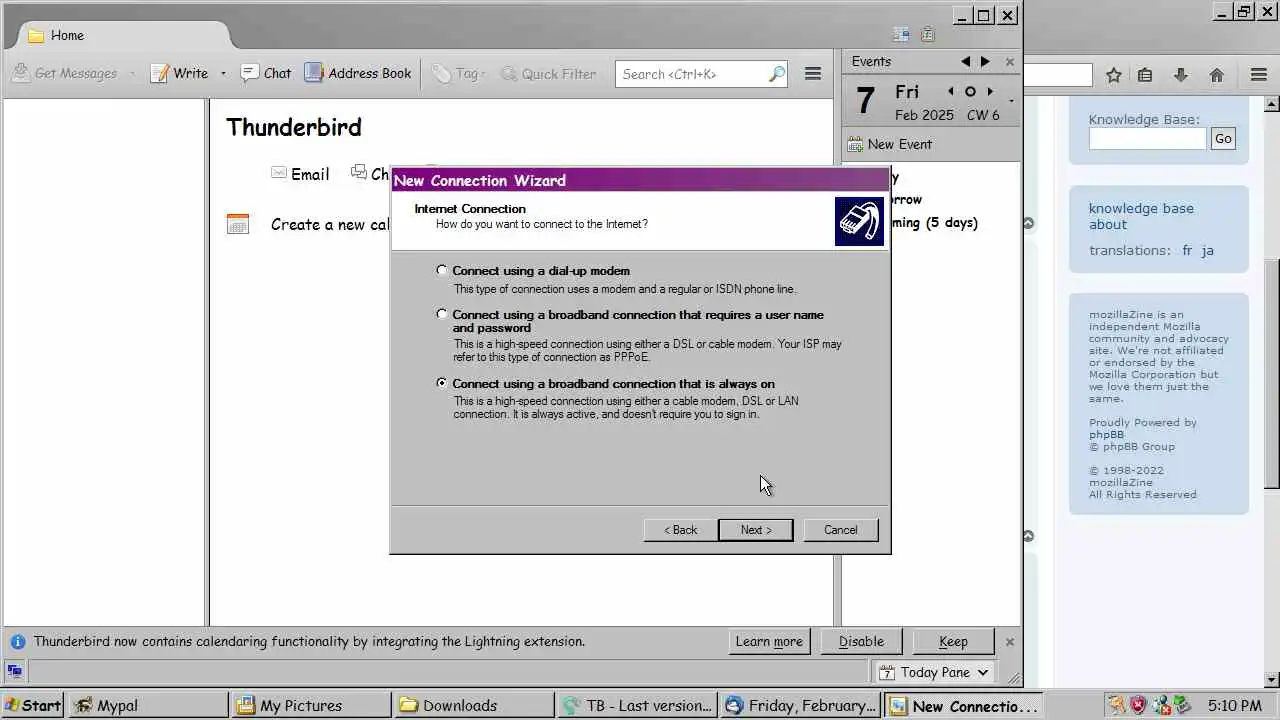Click Learn more about Lightning
The width and height of the screenshot is (1280, 720).
(x=769, y=641)
